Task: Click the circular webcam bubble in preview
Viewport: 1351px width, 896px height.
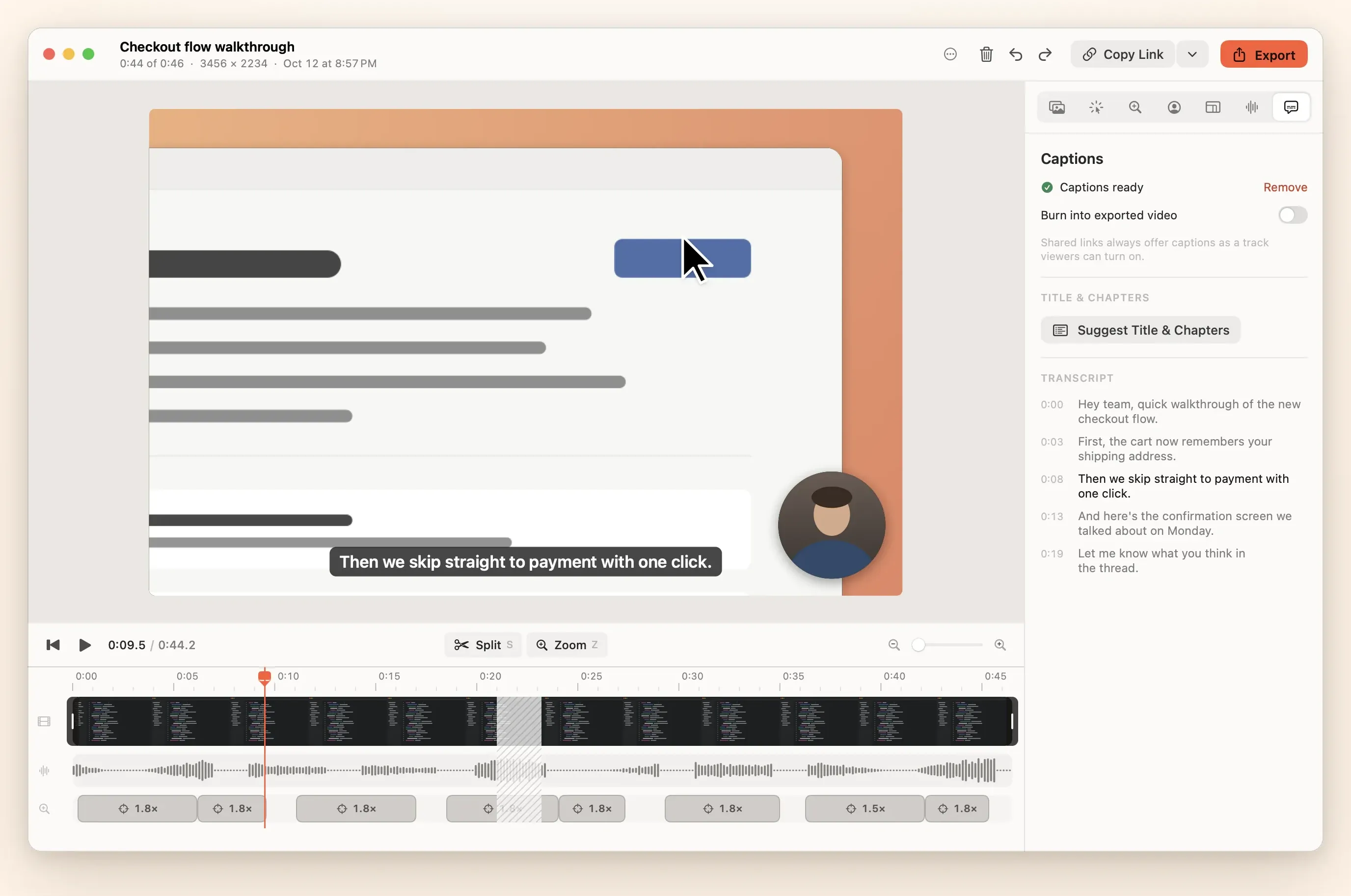Action: click(831, 525)
